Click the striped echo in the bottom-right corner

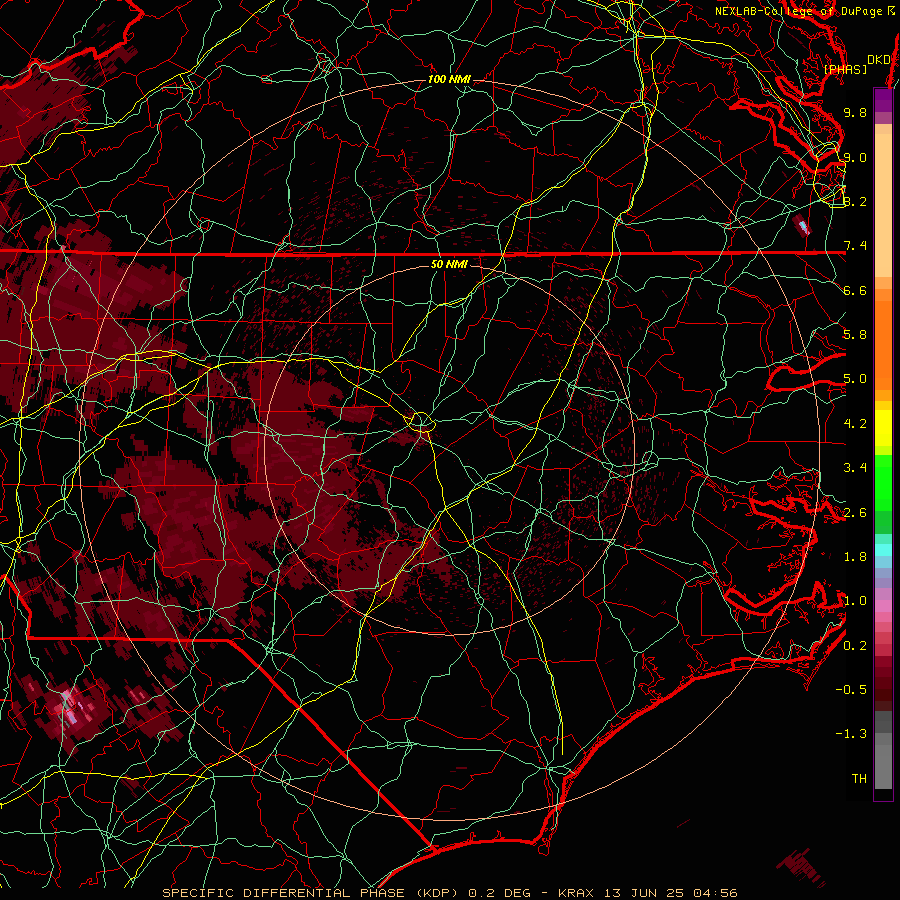(801, 866)
